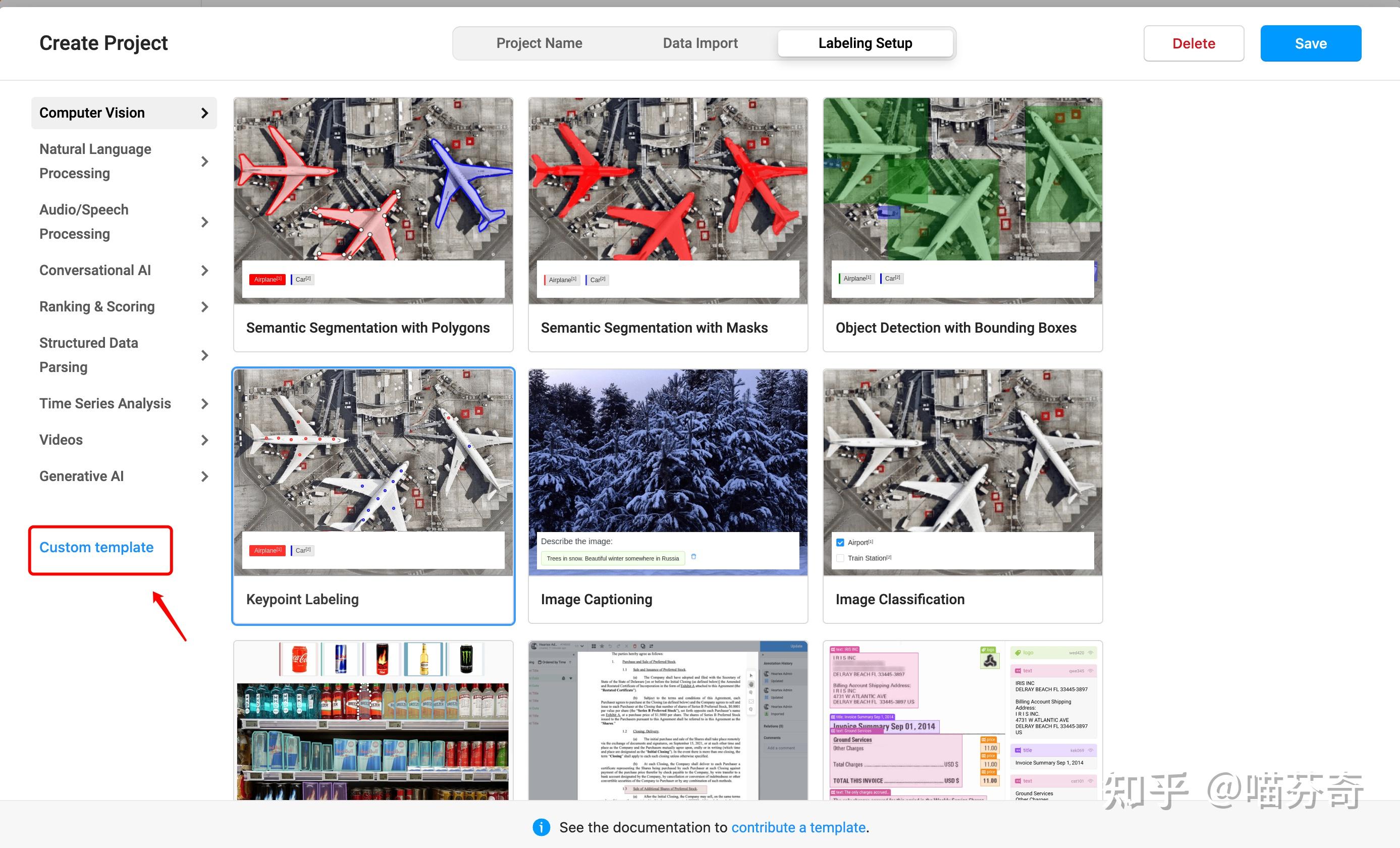Click chevron beside Time Series Analysis

coord(204,403)
